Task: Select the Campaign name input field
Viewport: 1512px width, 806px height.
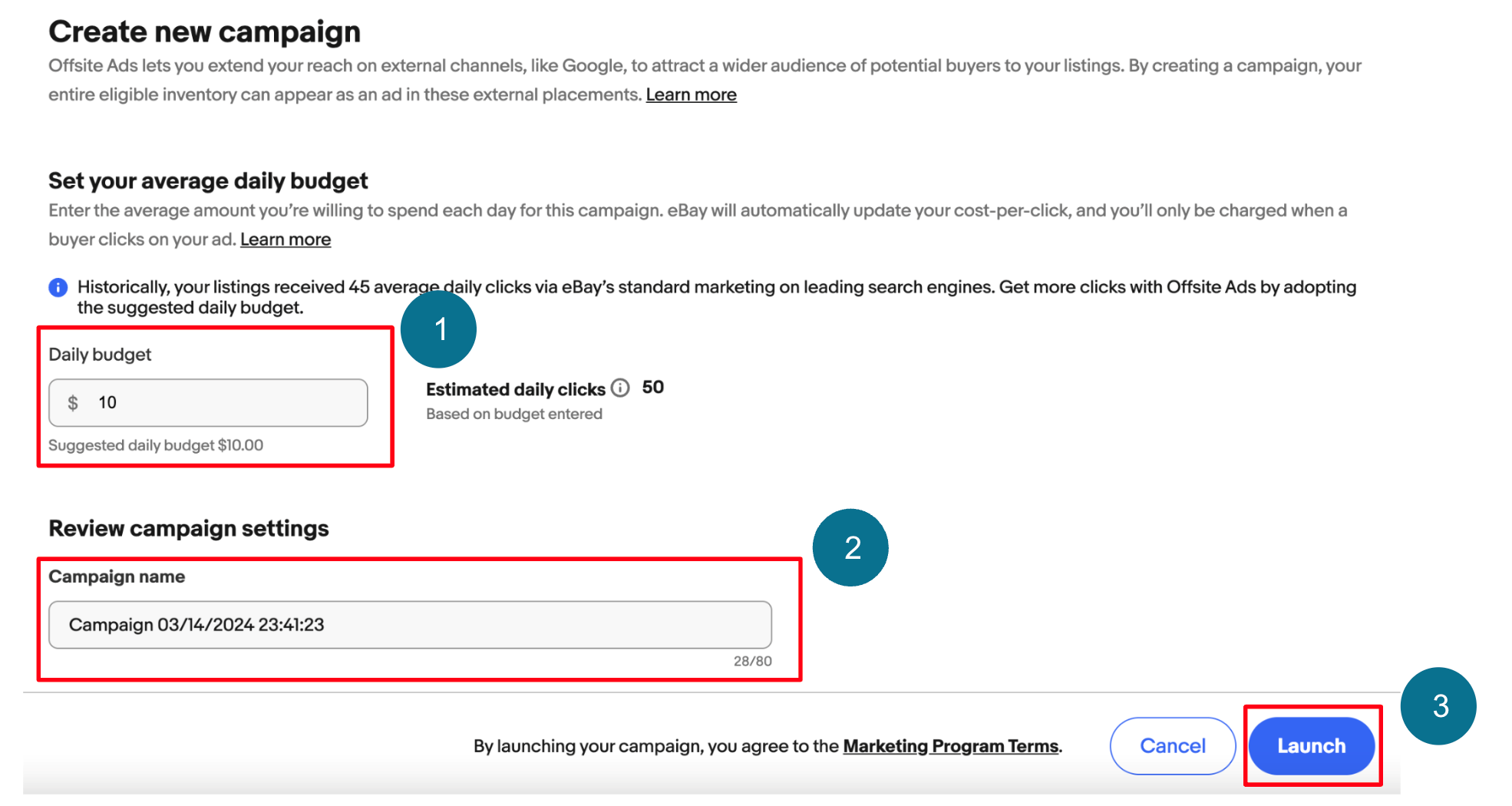Action: tap(411, 624)
